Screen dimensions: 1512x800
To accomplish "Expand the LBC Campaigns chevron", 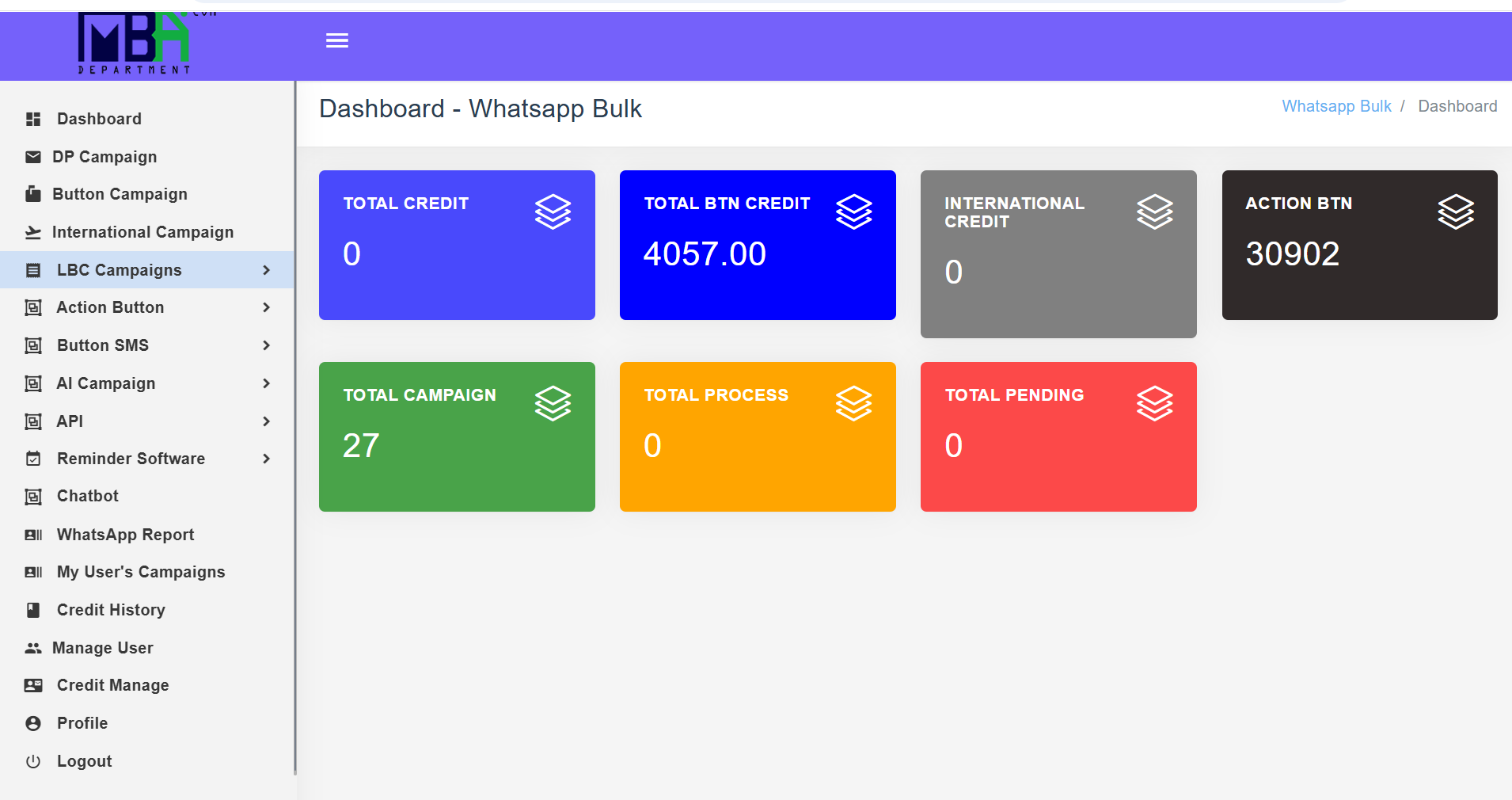I will point(267,270).
